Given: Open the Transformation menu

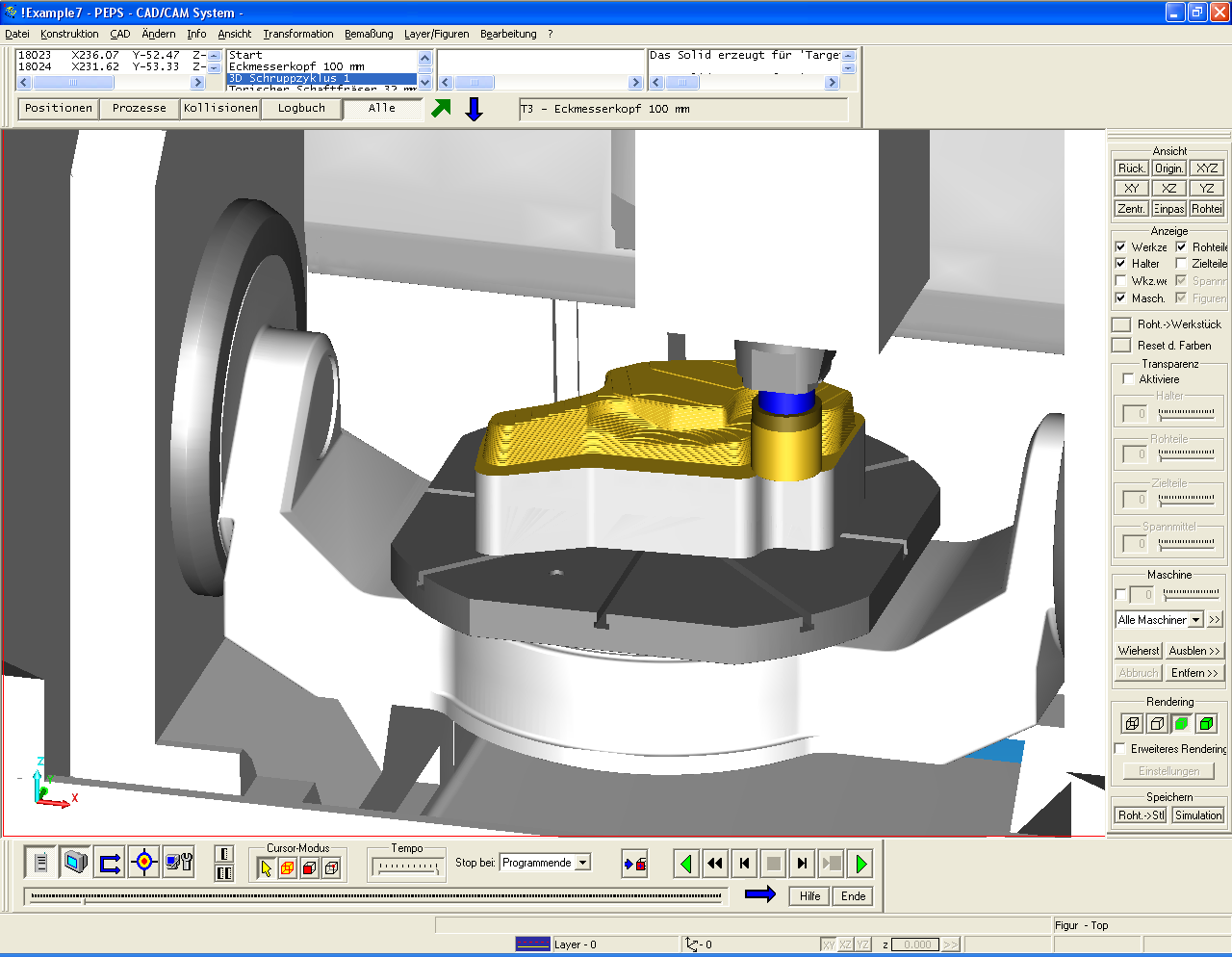Looking at the screenshot, I should point(298,34).
